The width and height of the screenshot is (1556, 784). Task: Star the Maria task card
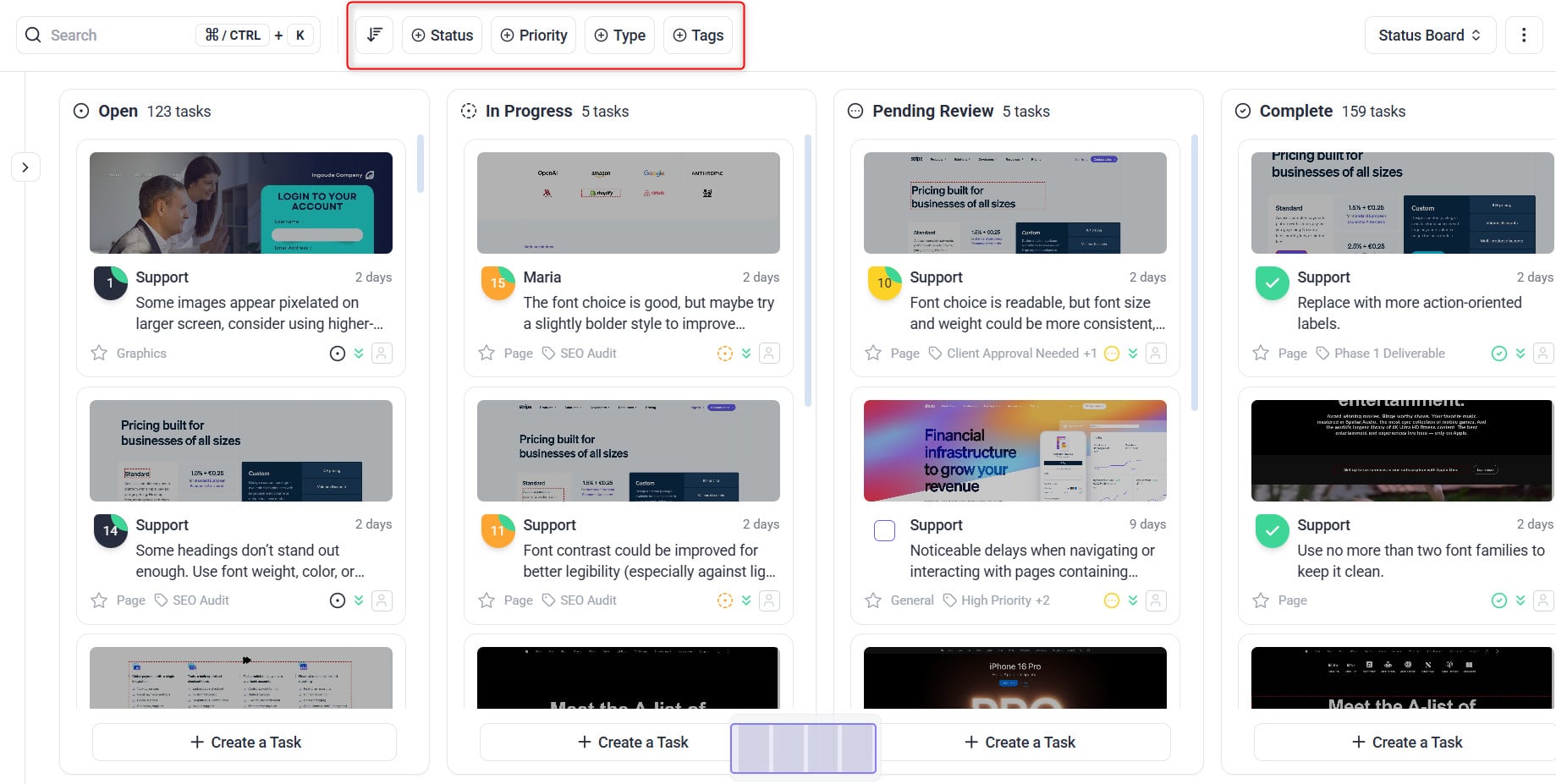pos(487,354)
